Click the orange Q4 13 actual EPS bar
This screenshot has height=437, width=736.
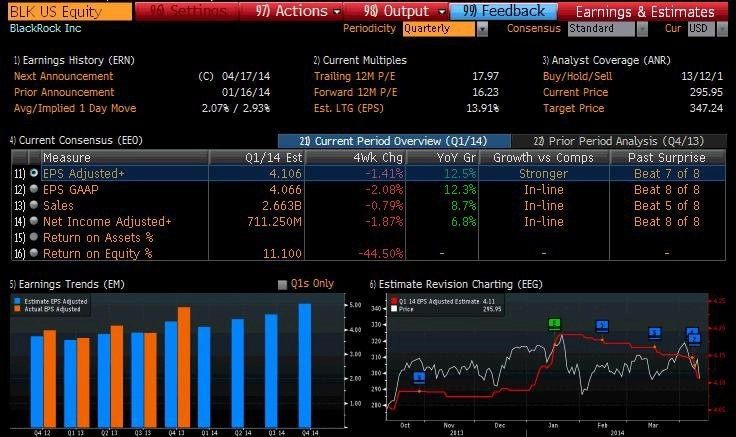[184, 367]
